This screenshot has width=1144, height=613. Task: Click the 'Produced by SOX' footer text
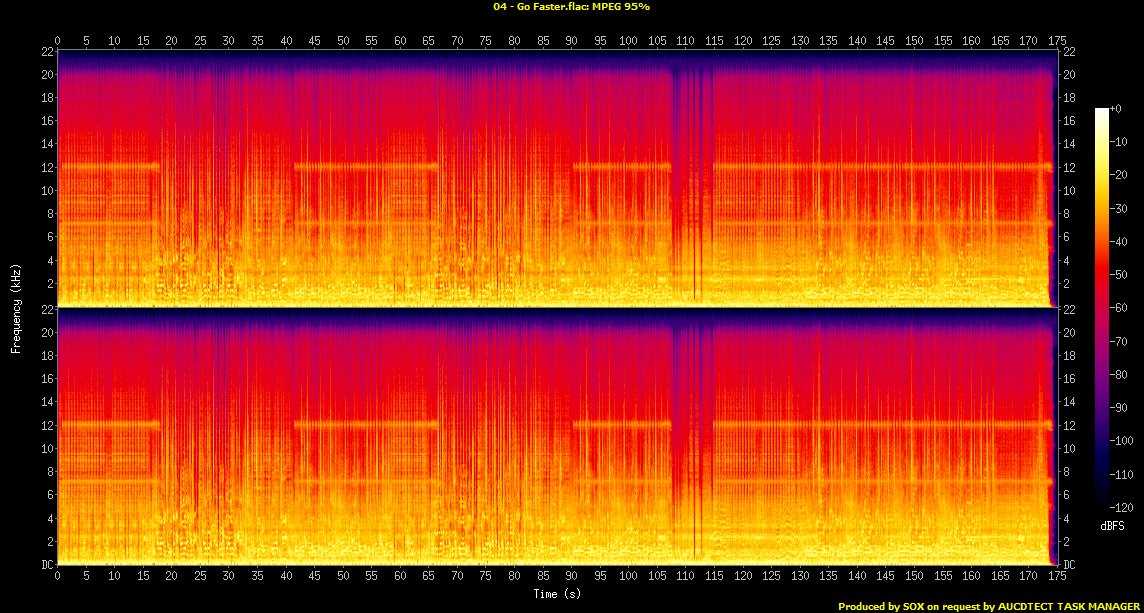pos(880,606)
